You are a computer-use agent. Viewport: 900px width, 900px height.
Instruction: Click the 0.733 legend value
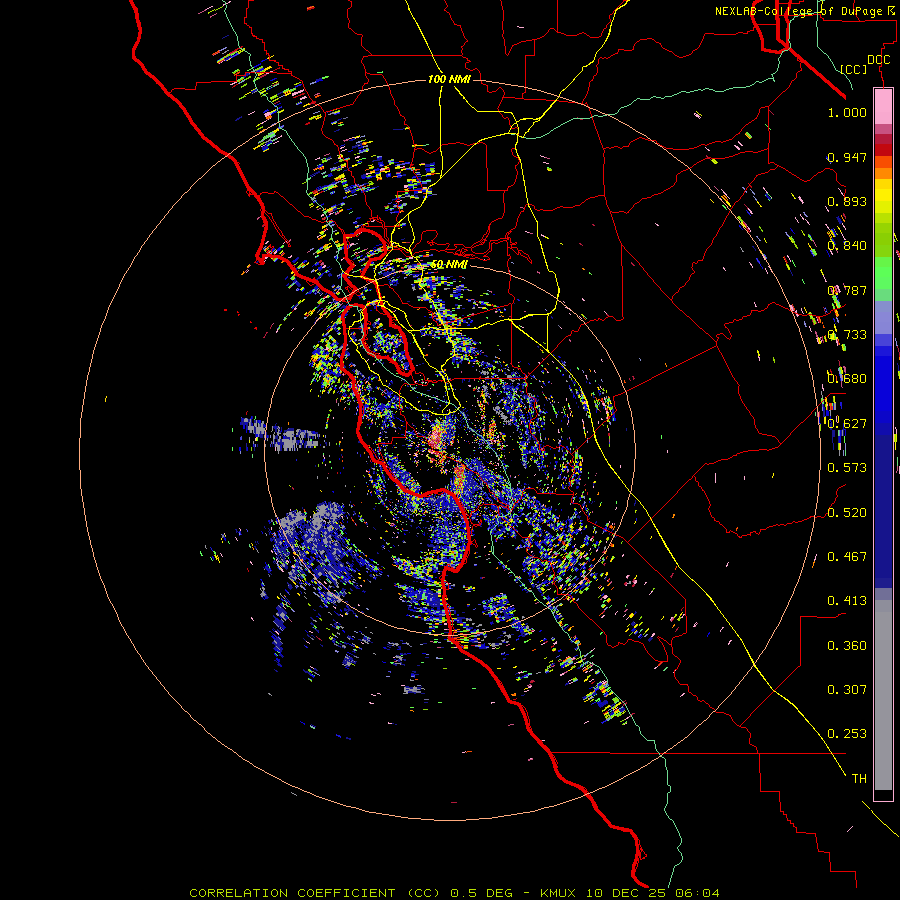tap(847, 335)
